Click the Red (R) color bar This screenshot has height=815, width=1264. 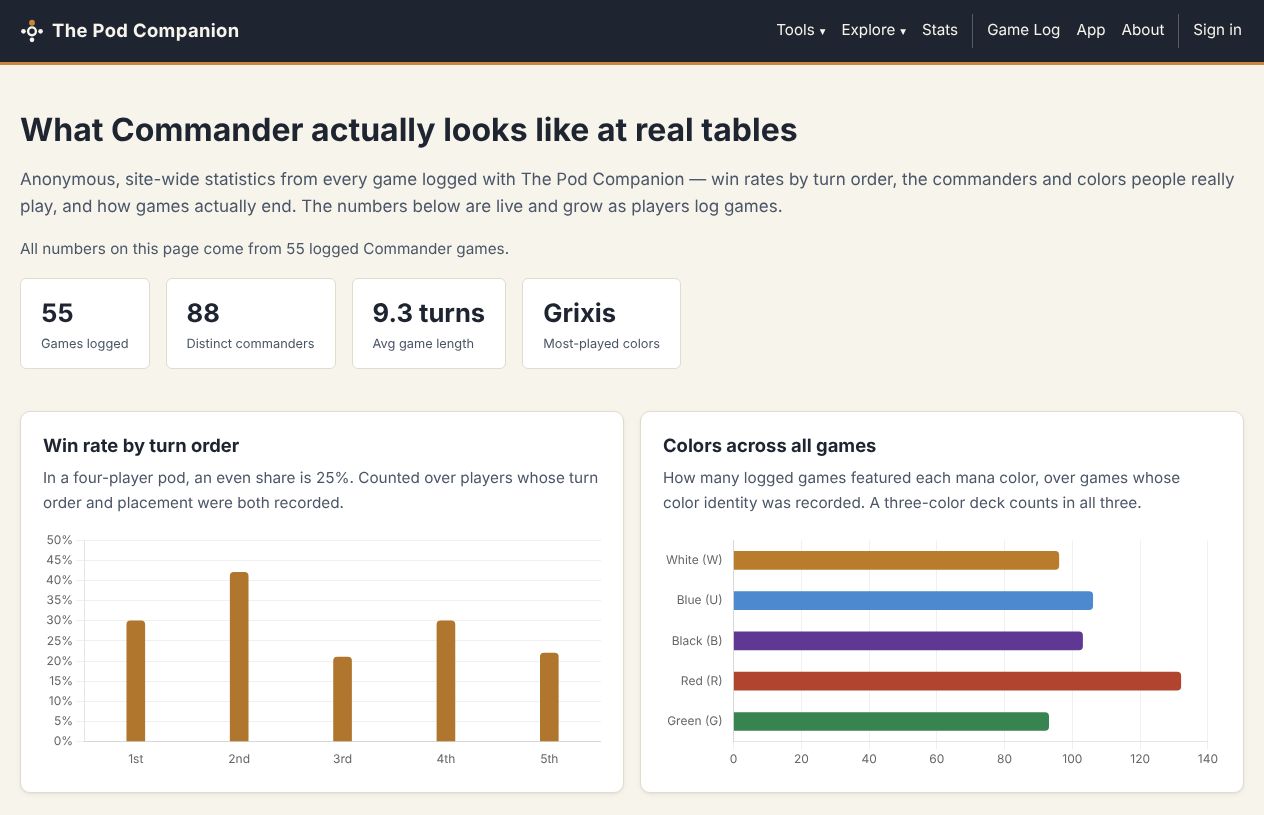957,681
